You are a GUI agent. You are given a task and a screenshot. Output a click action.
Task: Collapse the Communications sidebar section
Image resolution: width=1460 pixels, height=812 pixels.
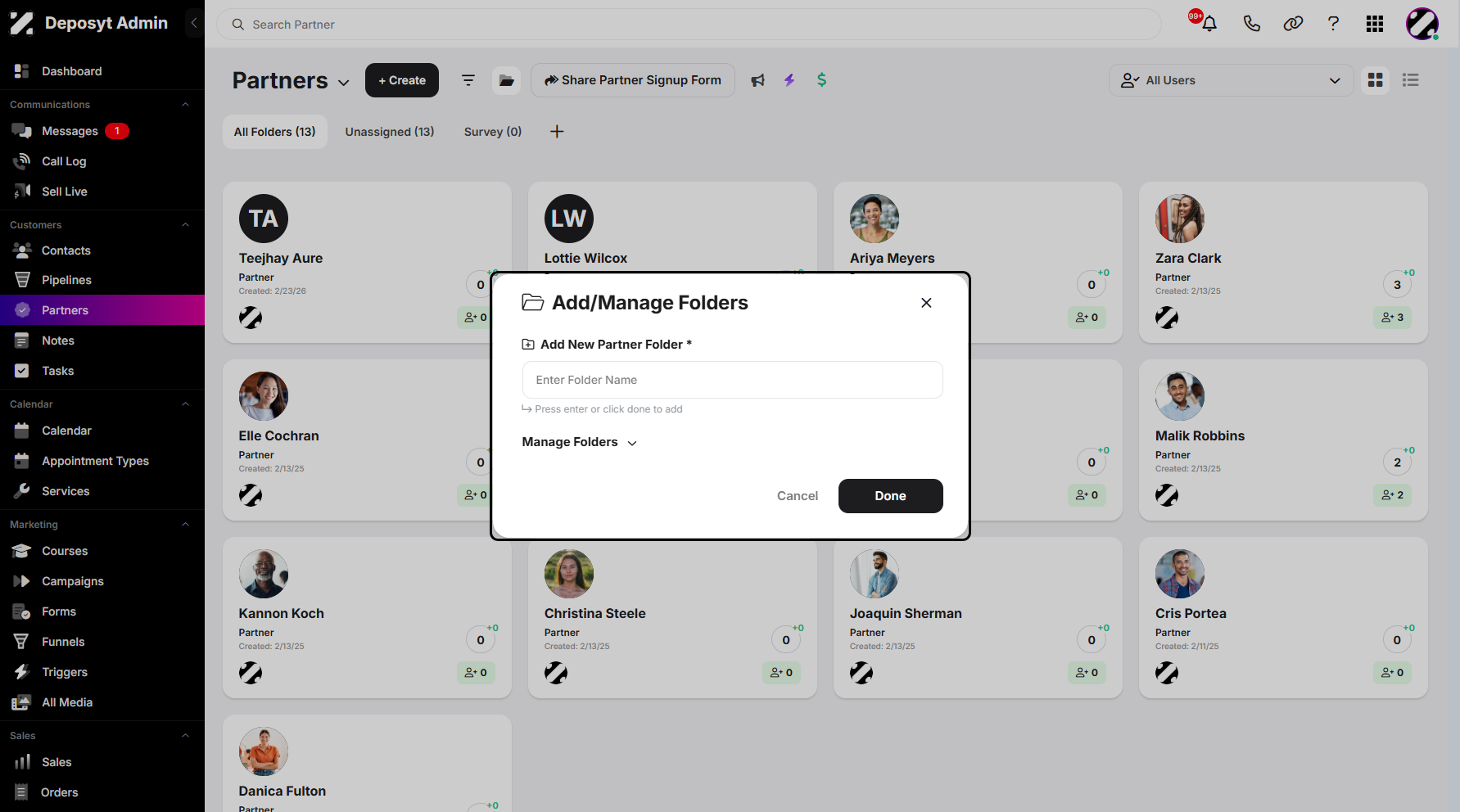(185, 105)
